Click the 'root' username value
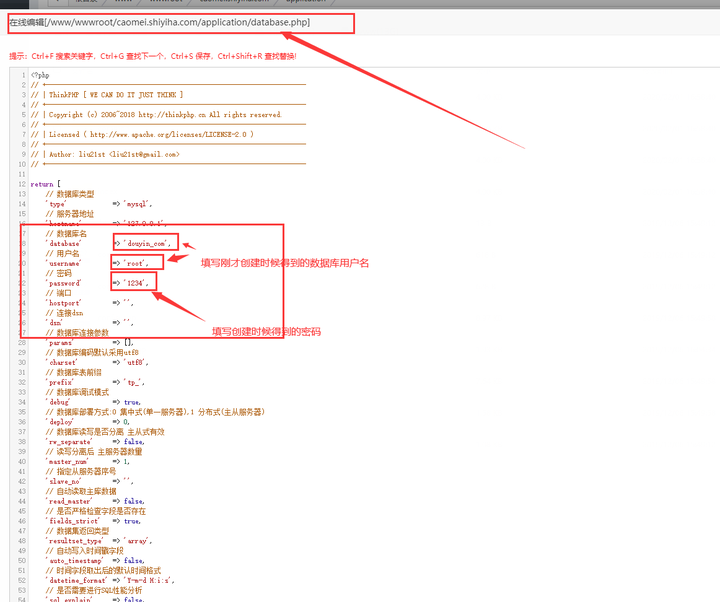Screen dimensions: 720x602 tap(136, 264)
